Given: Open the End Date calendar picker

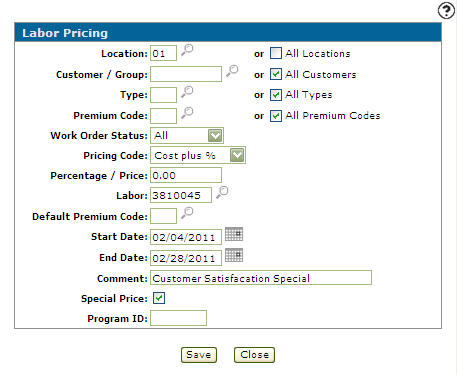Looking at the screenshot, I should pyautogui.click(x=234, y=255).
